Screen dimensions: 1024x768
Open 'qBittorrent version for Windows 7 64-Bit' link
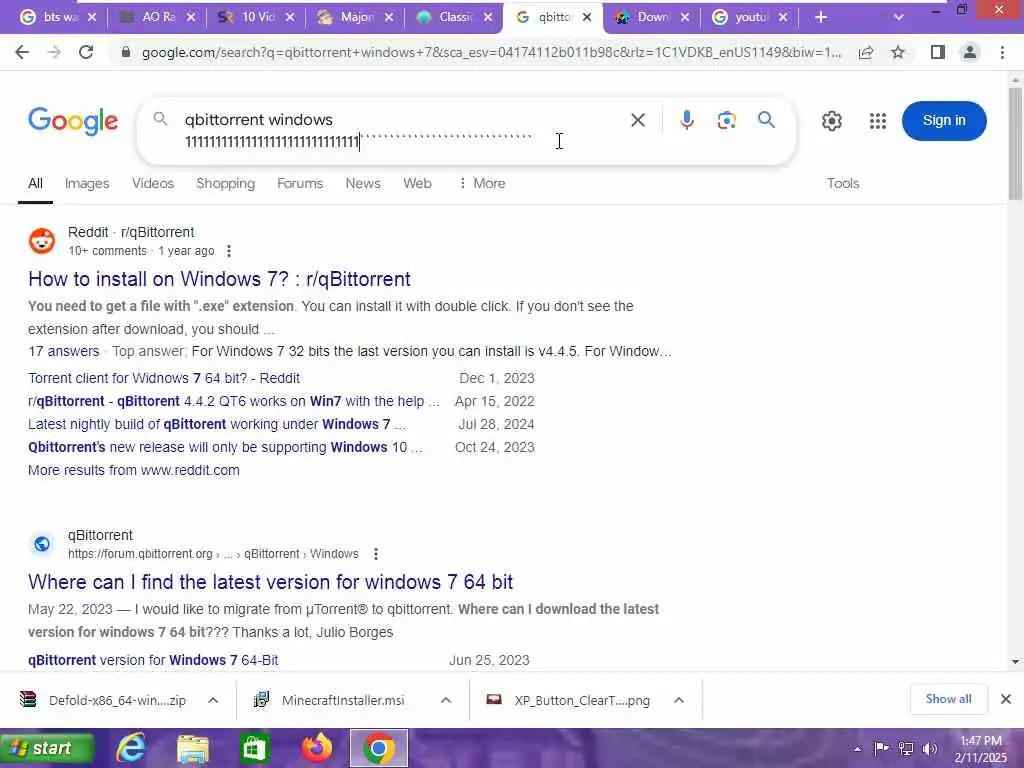(x=153, y=660)
